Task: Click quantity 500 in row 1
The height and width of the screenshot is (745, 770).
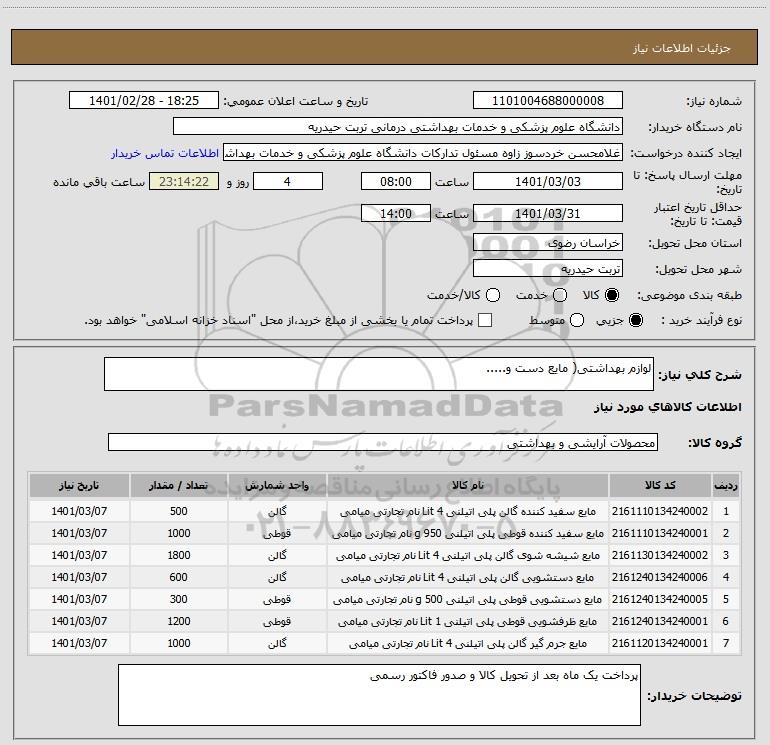Action: click(179, 511)
